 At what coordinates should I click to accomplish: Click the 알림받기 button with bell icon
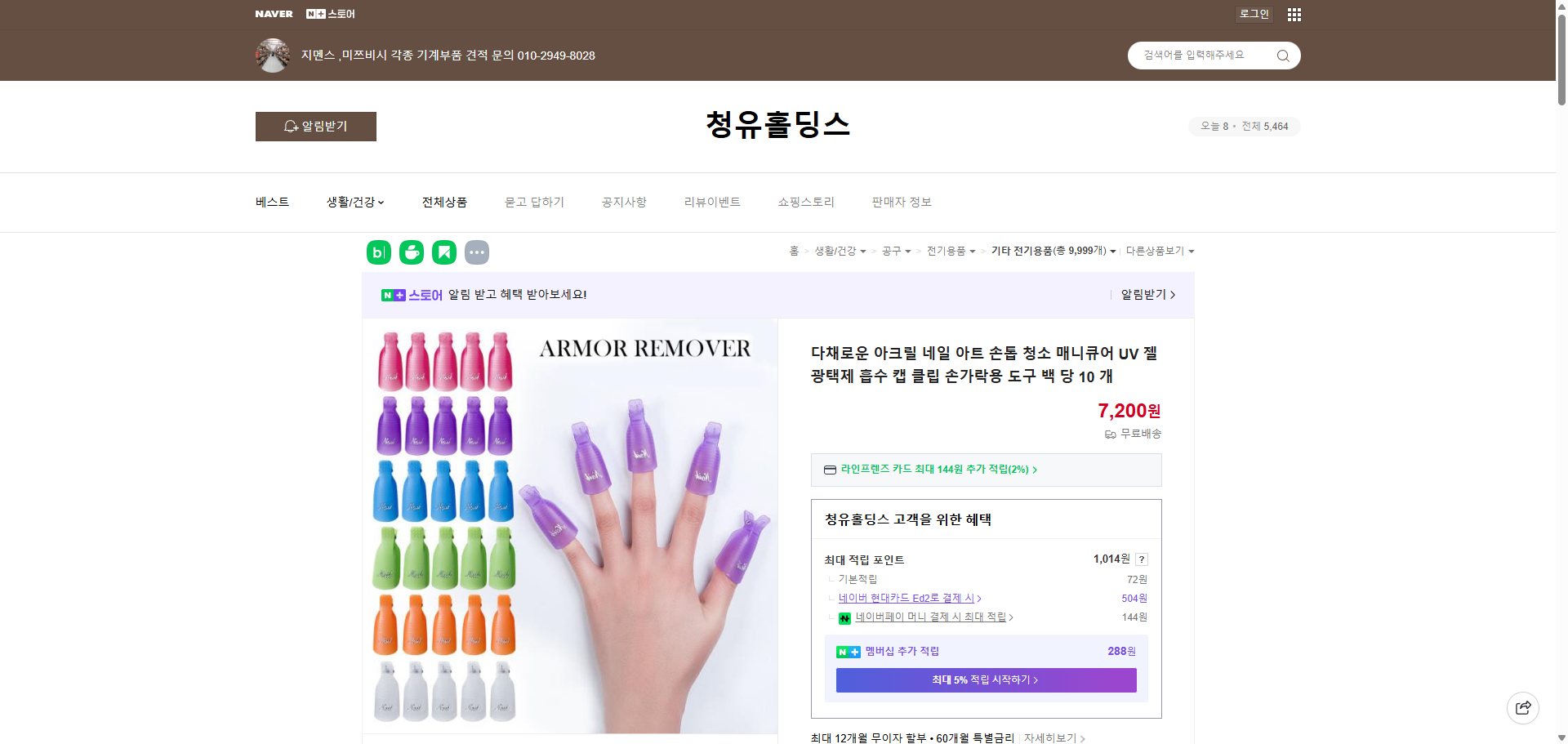pos(315,127)
